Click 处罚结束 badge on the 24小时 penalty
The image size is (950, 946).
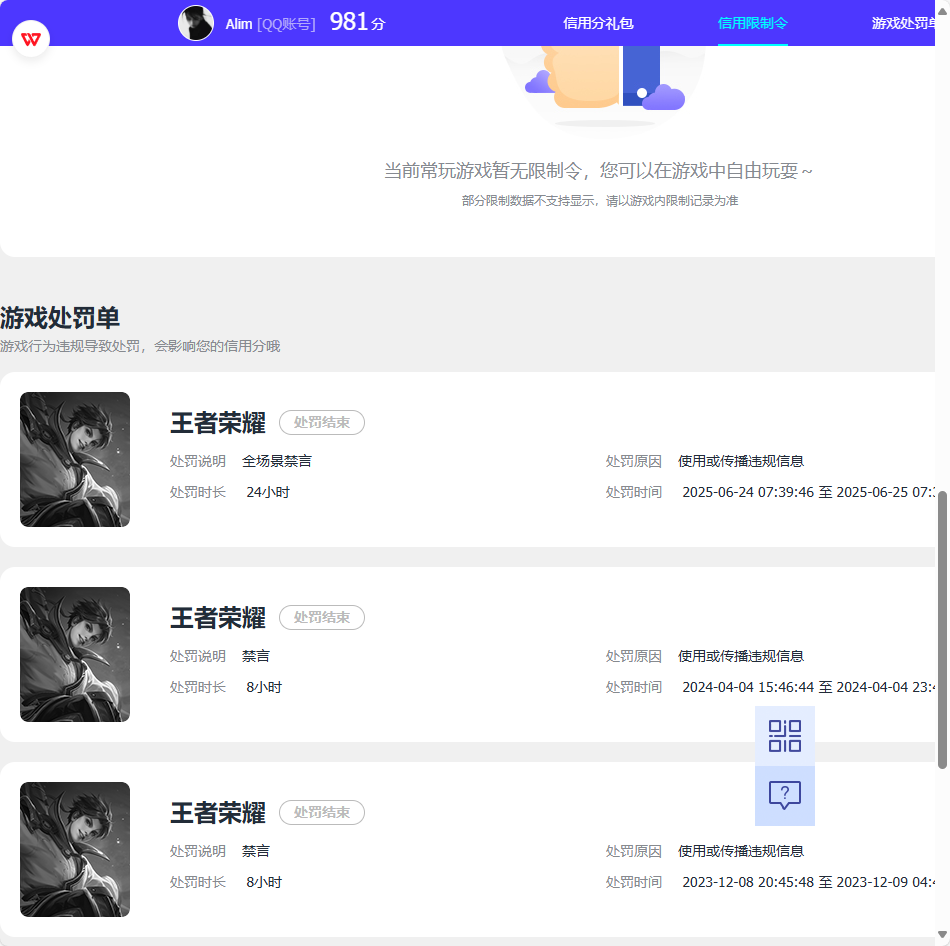tap(322, 422)
